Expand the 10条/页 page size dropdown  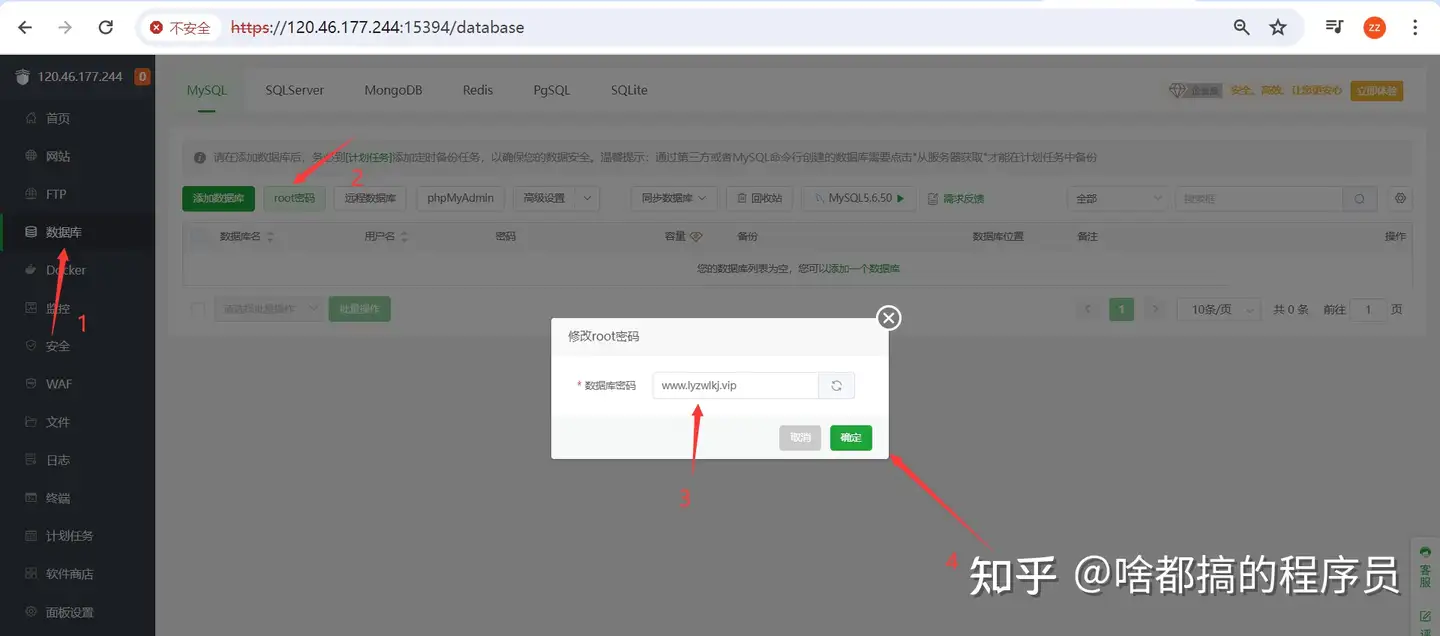point(1218,310)
